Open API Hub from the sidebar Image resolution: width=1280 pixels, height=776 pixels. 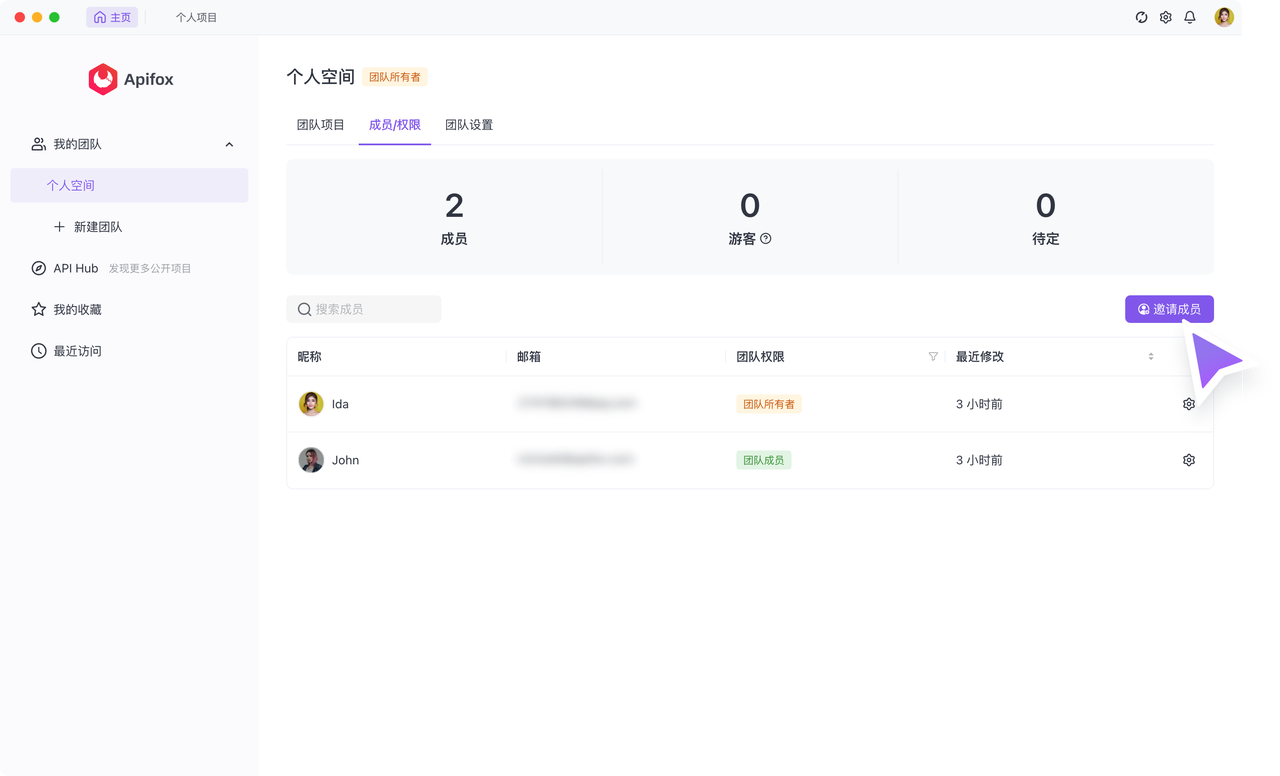[x=75, y=268]
